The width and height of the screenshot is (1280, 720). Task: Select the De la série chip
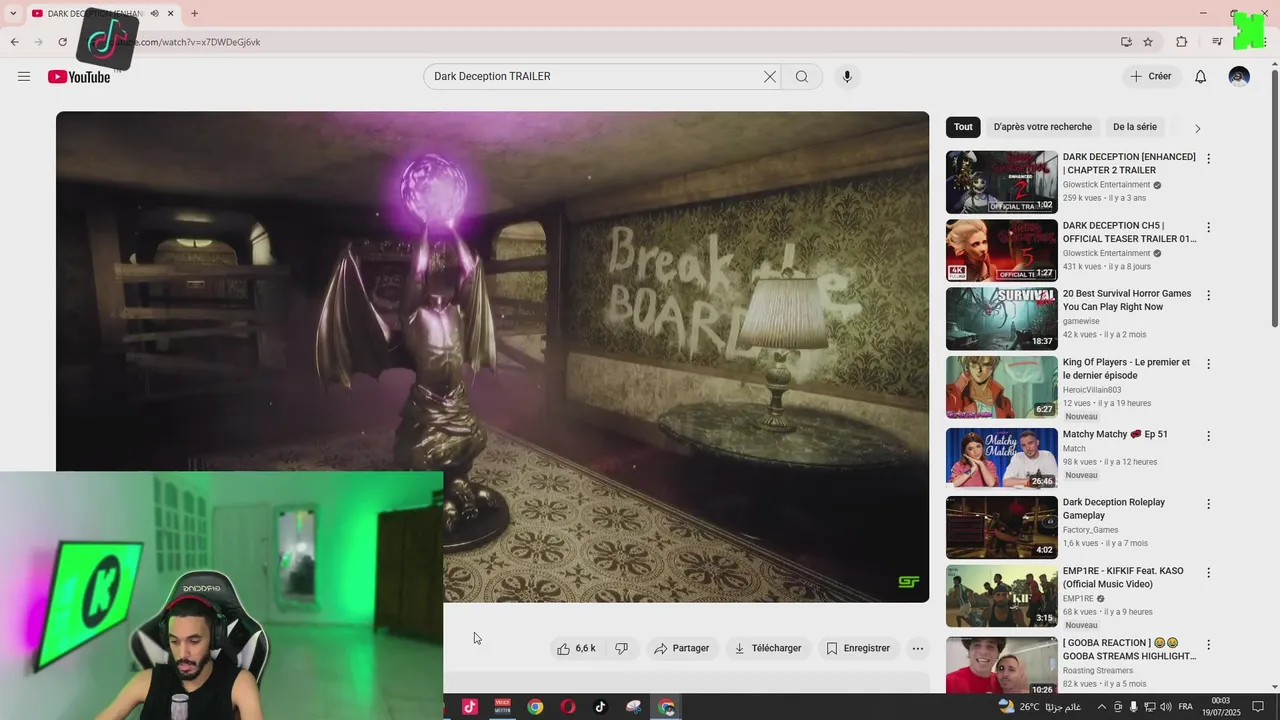[1135, 127]
